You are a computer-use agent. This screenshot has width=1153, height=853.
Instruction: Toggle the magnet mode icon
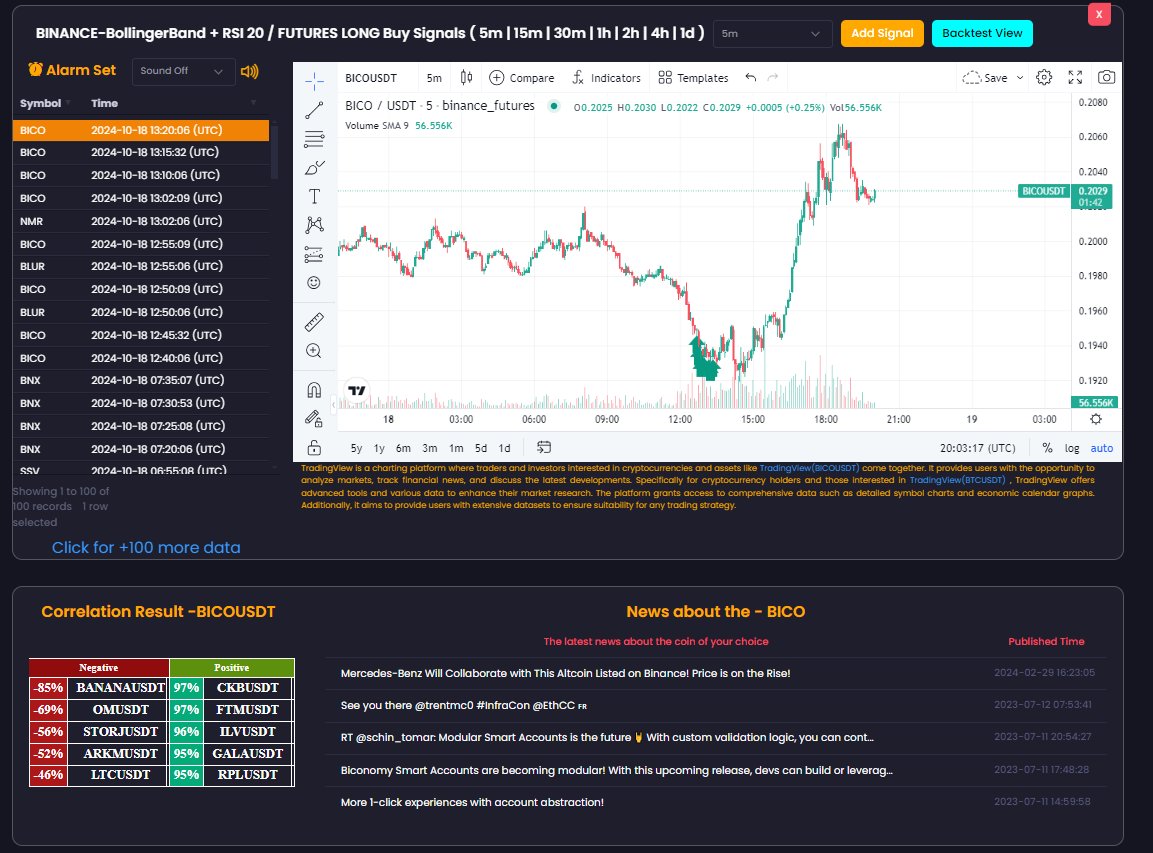(314, 390)
